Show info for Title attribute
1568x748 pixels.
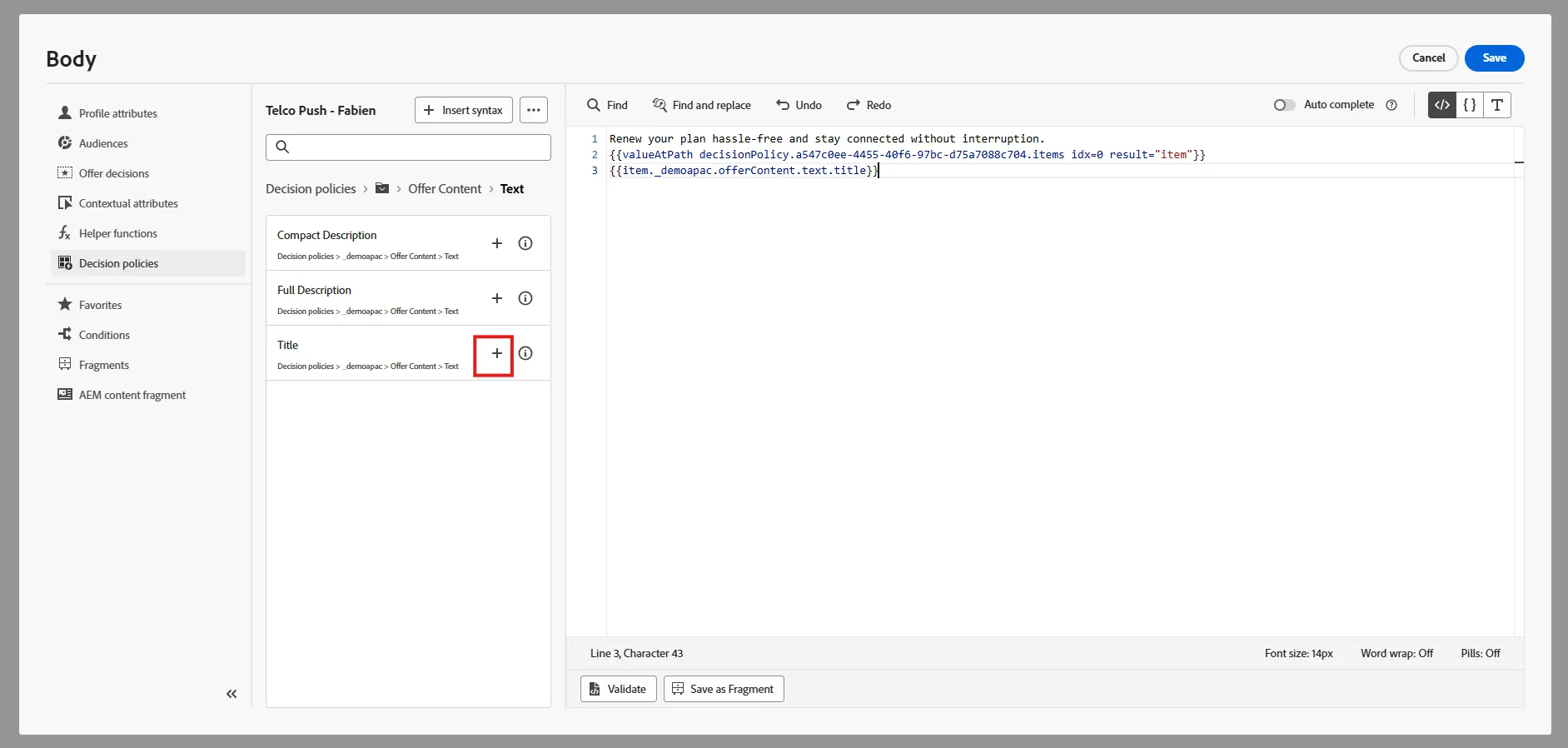point(525,353)
